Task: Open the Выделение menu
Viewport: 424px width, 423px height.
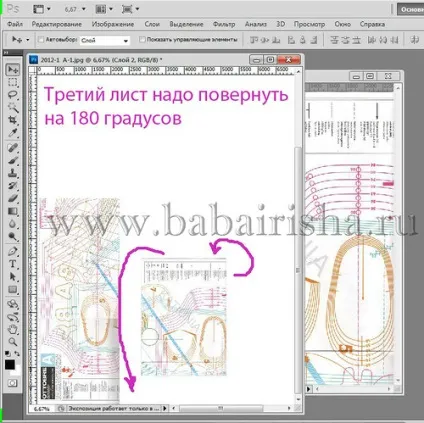Action: [x=186, y=24]
